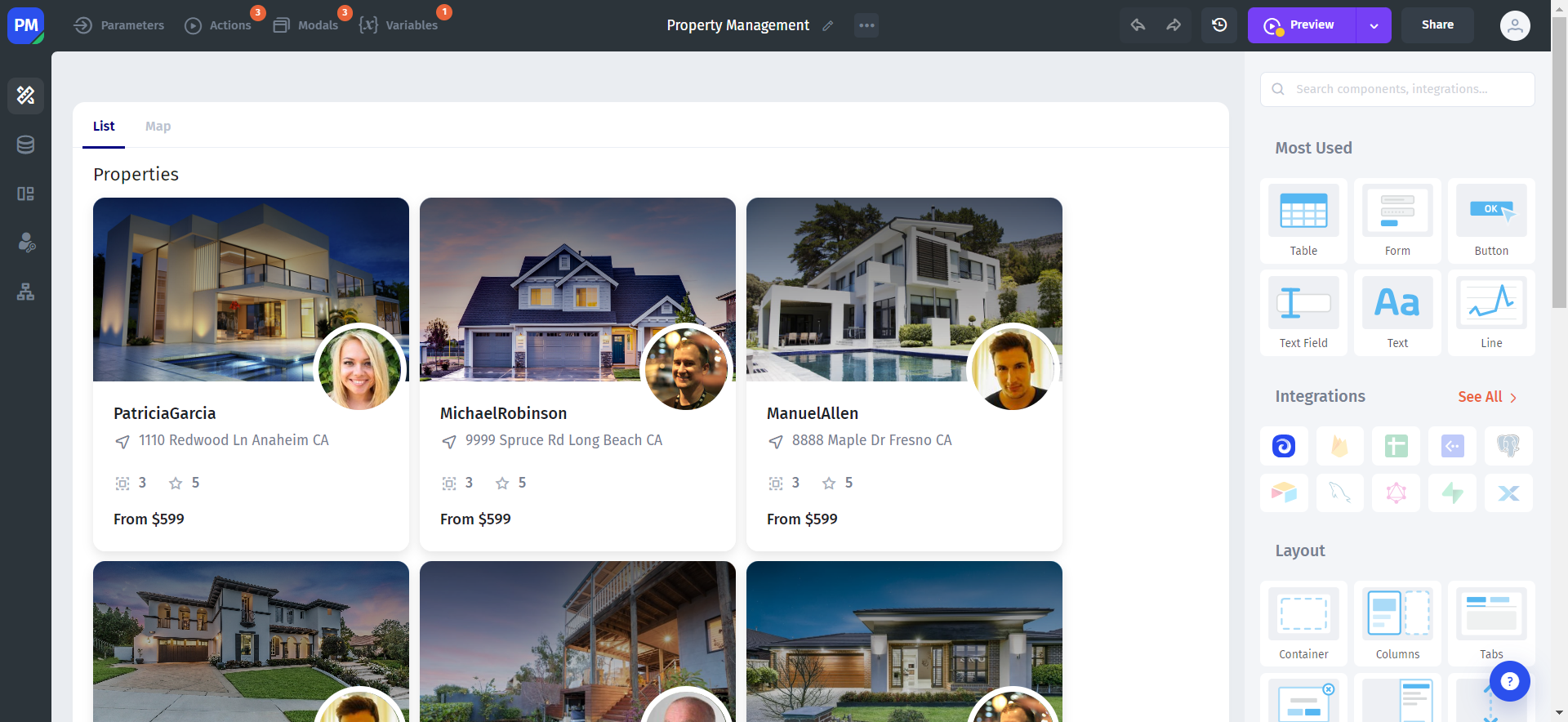Select the Table component

click(1303, 221)
